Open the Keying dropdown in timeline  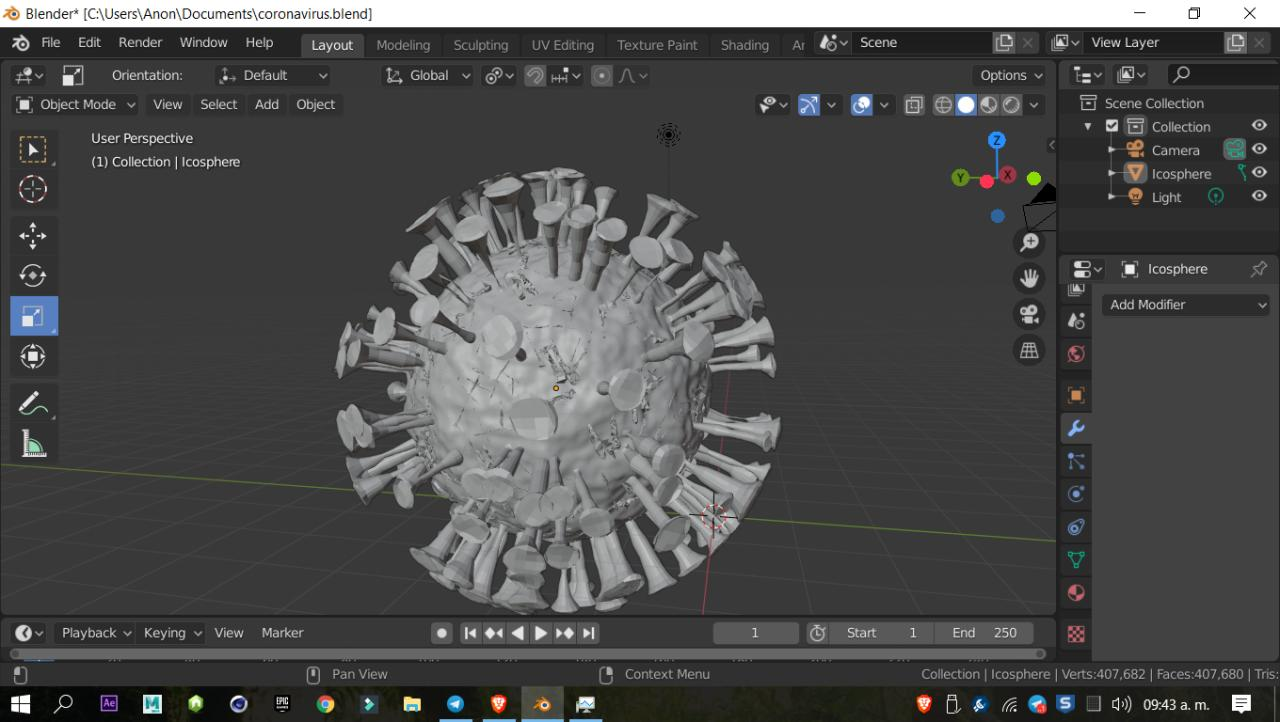coord(172,633)
